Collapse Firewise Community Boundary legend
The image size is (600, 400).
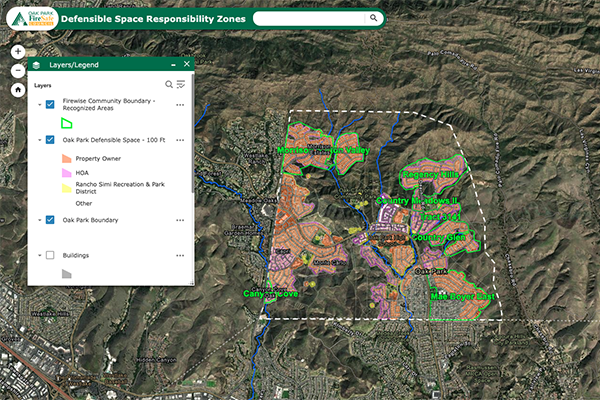pyautogui.click(x=38, y=104)
